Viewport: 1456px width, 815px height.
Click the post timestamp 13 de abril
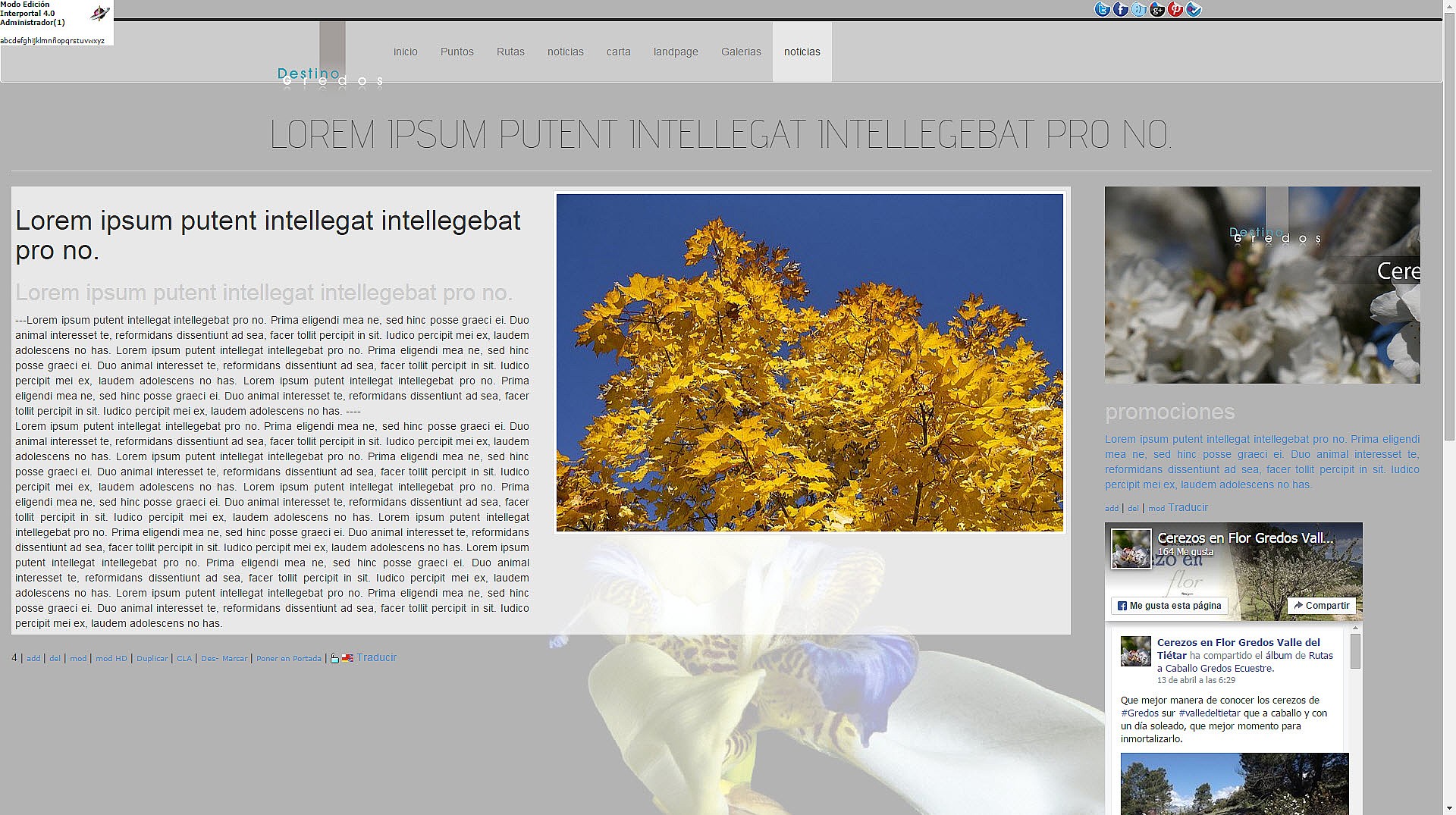[x=1196, y=681]
